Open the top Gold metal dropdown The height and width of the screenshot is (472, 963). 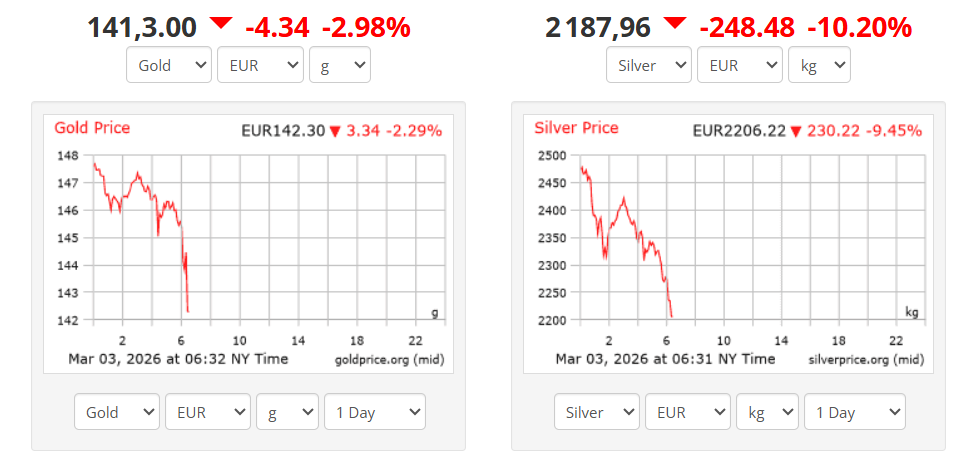click(x=169, y=66)
